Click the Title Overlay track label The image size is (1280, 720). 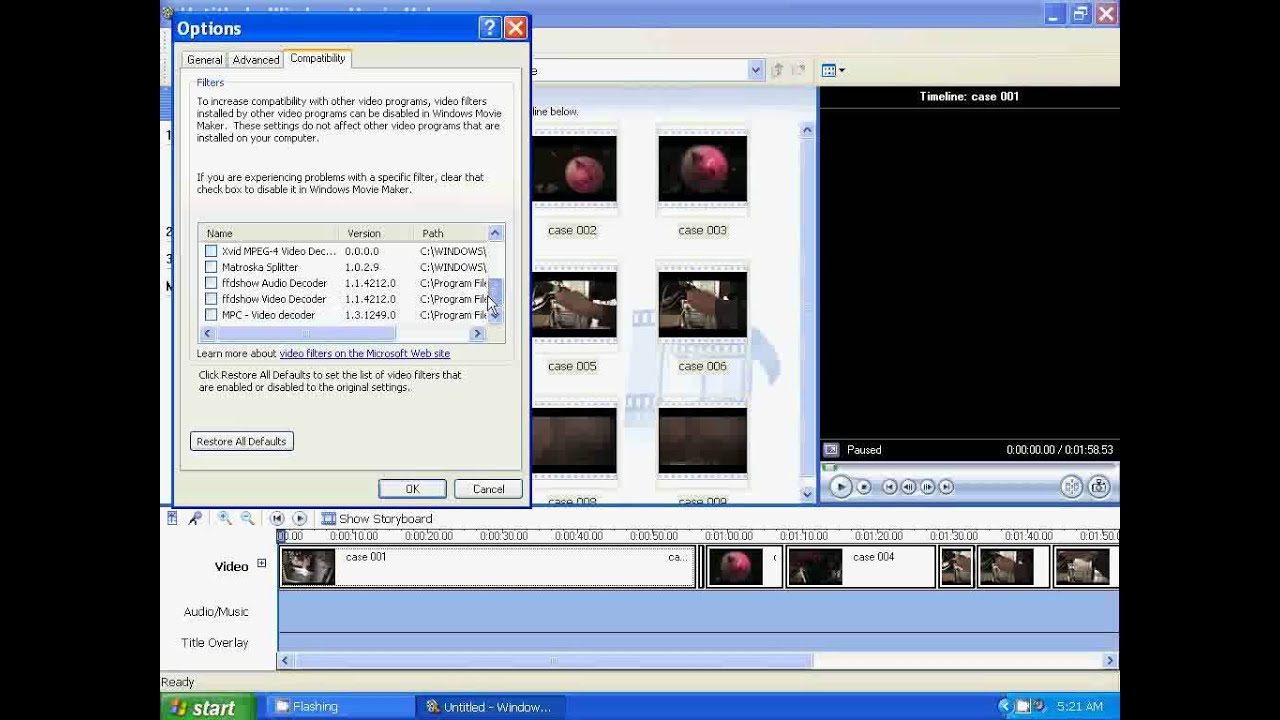pos(215,643)
